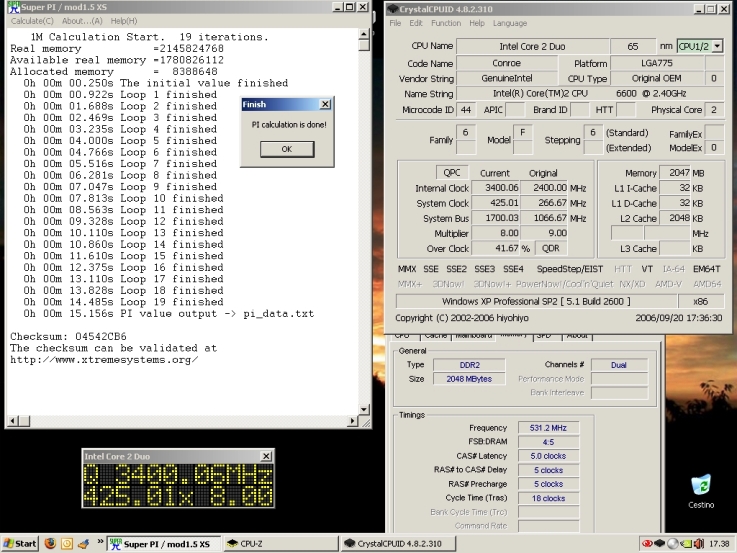Close the Finish dialog

[x=325, y=104]
